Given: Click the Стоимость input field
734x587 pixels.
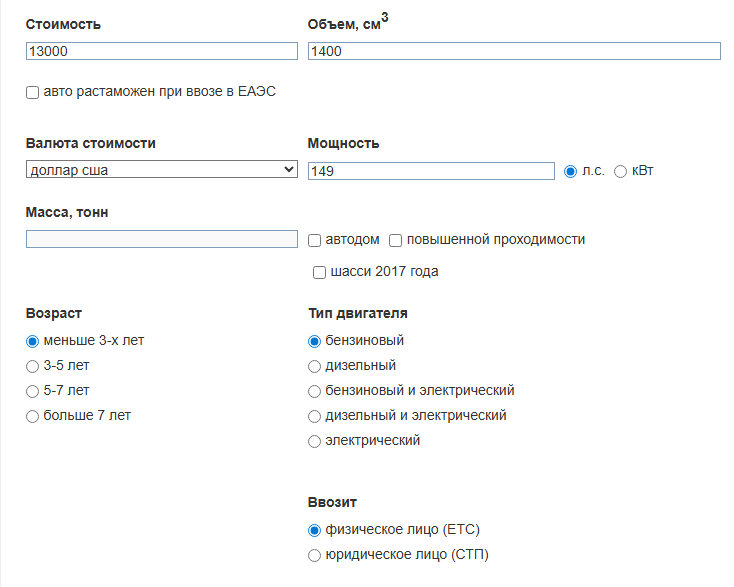Looking at the screenshot, I should [x=161, y=51].
